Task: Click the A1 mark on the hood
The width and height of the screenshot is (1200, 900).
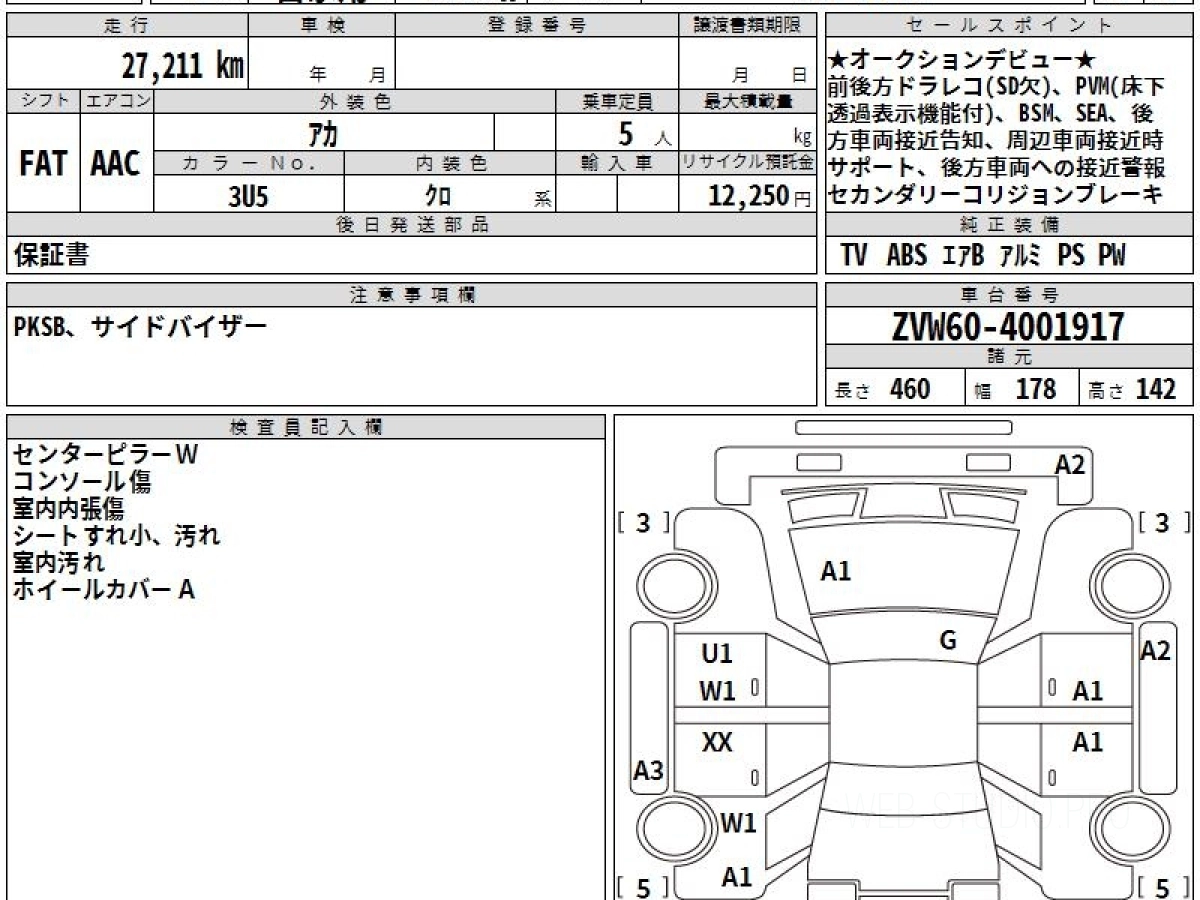Action: click(836, 571)
